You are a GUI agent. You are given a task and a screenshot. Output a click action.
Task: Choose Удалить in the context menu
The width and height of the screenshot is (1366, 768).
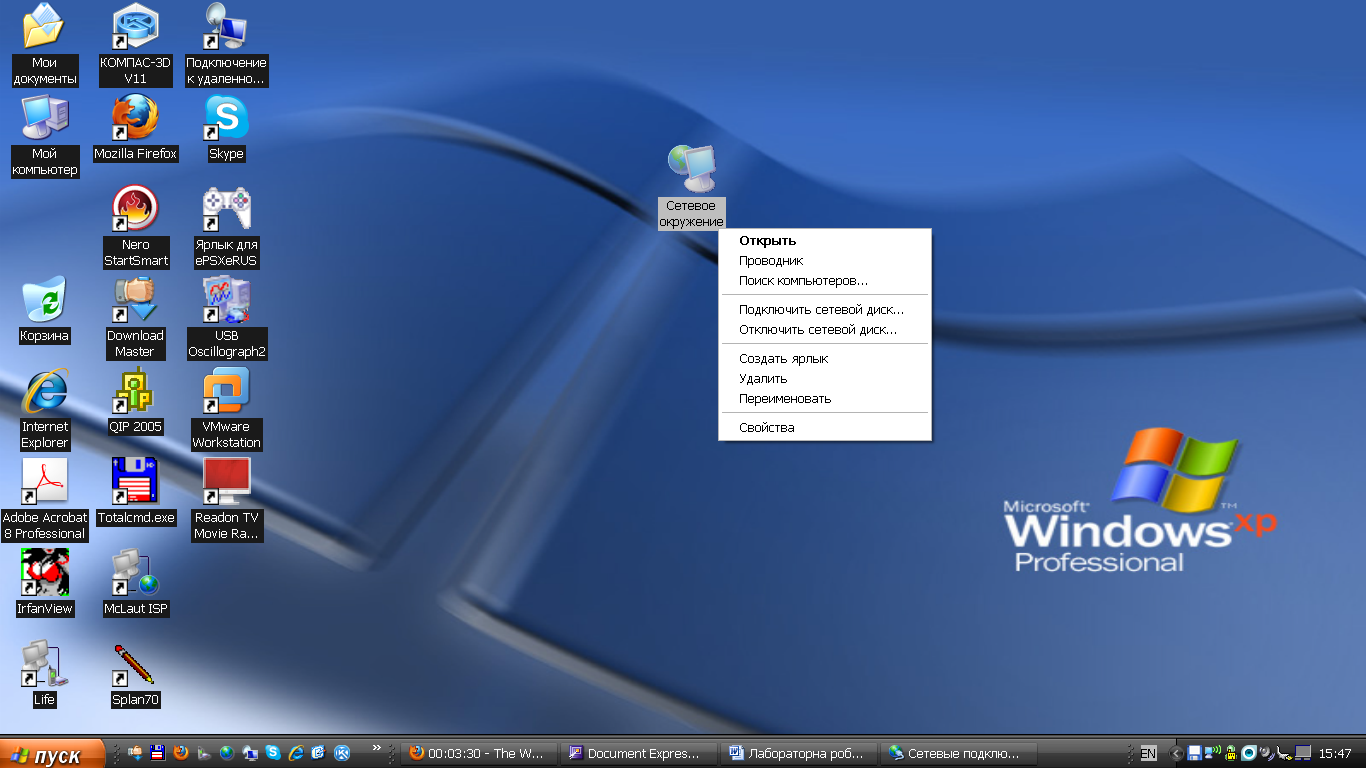[825, 378]
